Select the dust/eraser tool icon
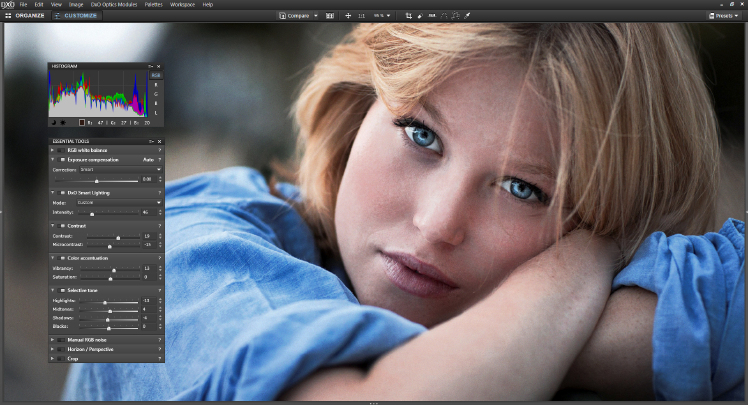Image resolution: width=748 pixels, height=405 pixels. coord(420,16)
